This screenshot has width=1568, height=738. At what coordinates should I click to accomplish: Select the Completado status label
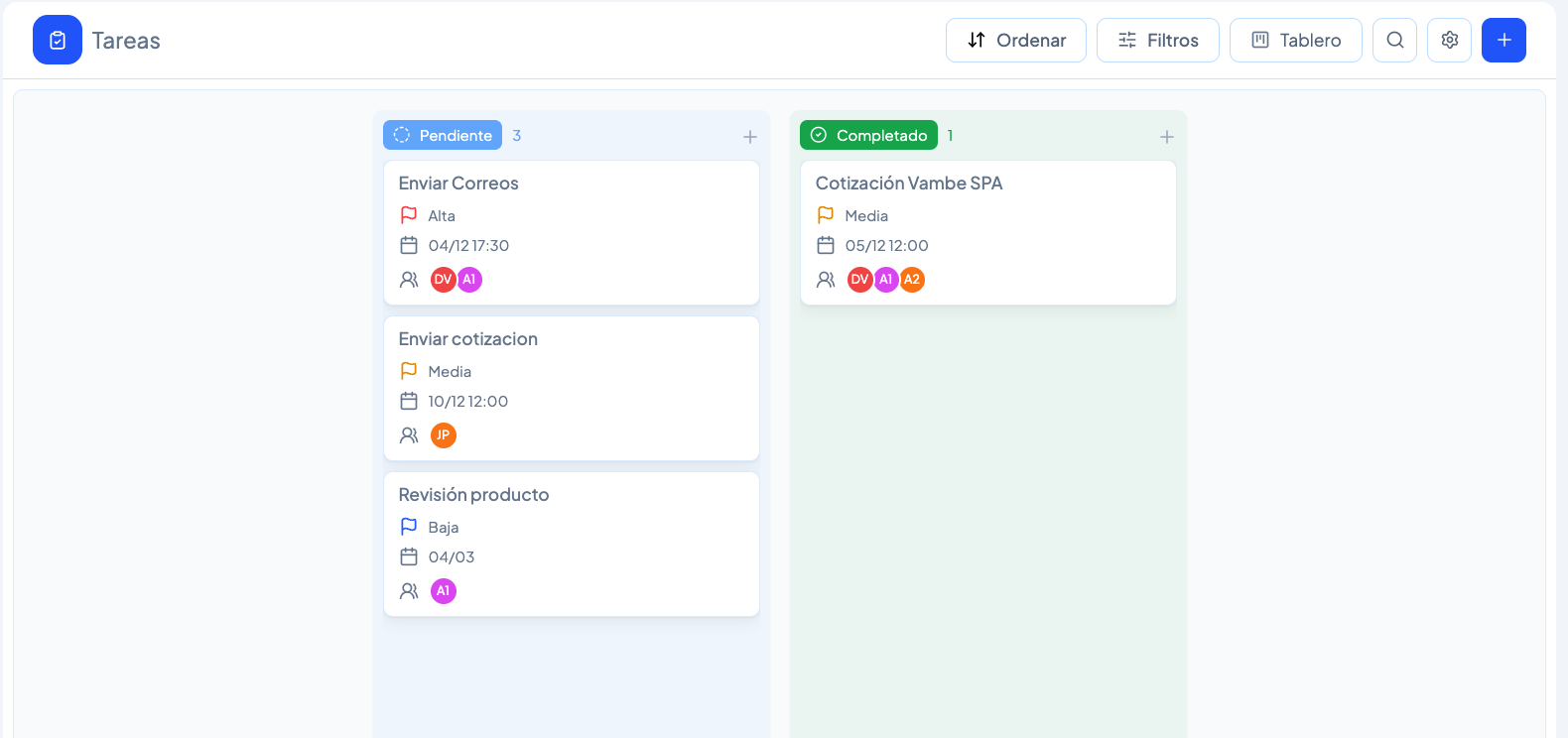pyautogui.click(x=868, y=136)
